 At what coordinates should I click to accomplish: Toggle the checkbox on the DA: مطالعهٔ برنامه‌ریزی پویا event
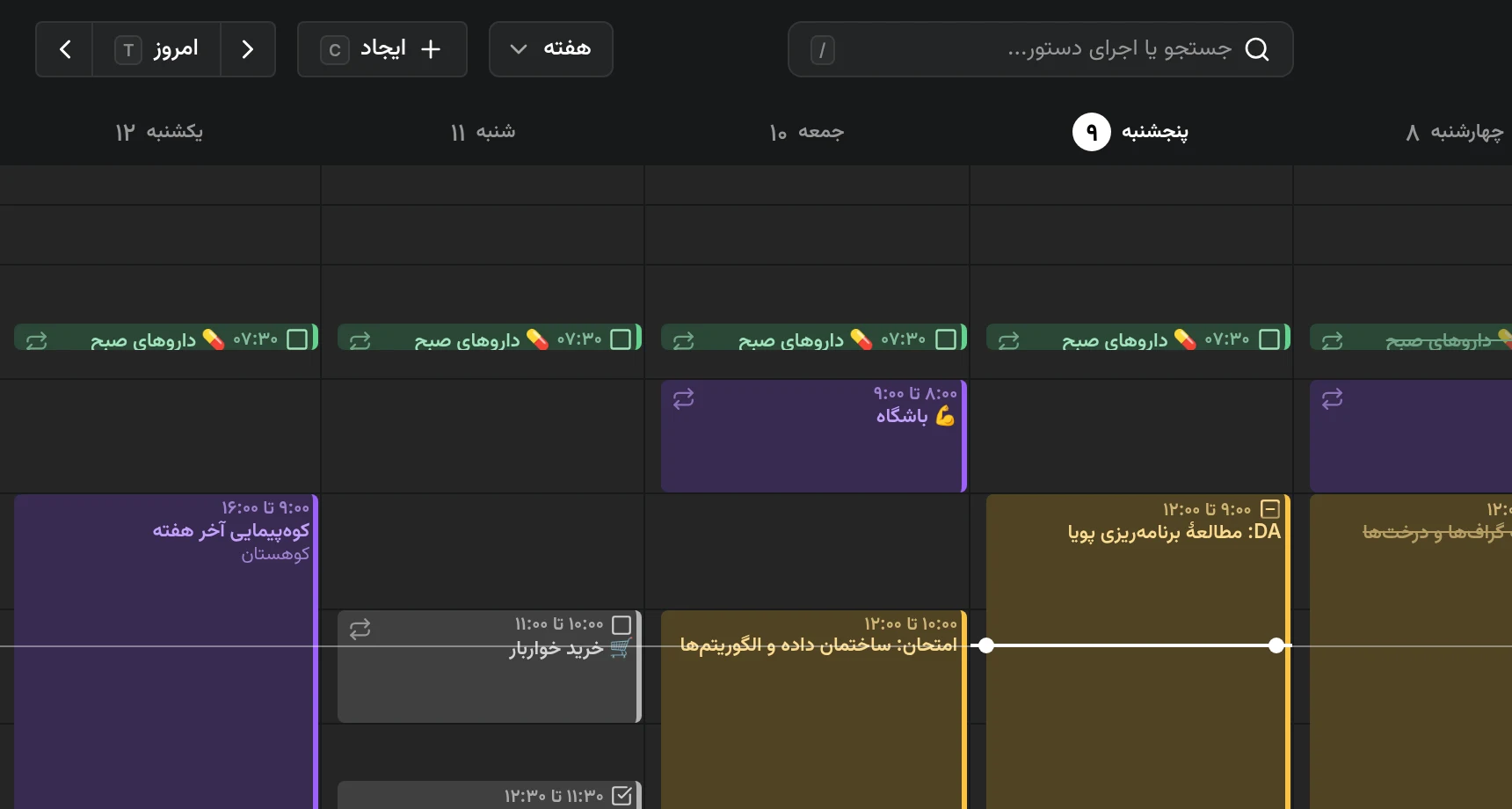(1270, 508)
